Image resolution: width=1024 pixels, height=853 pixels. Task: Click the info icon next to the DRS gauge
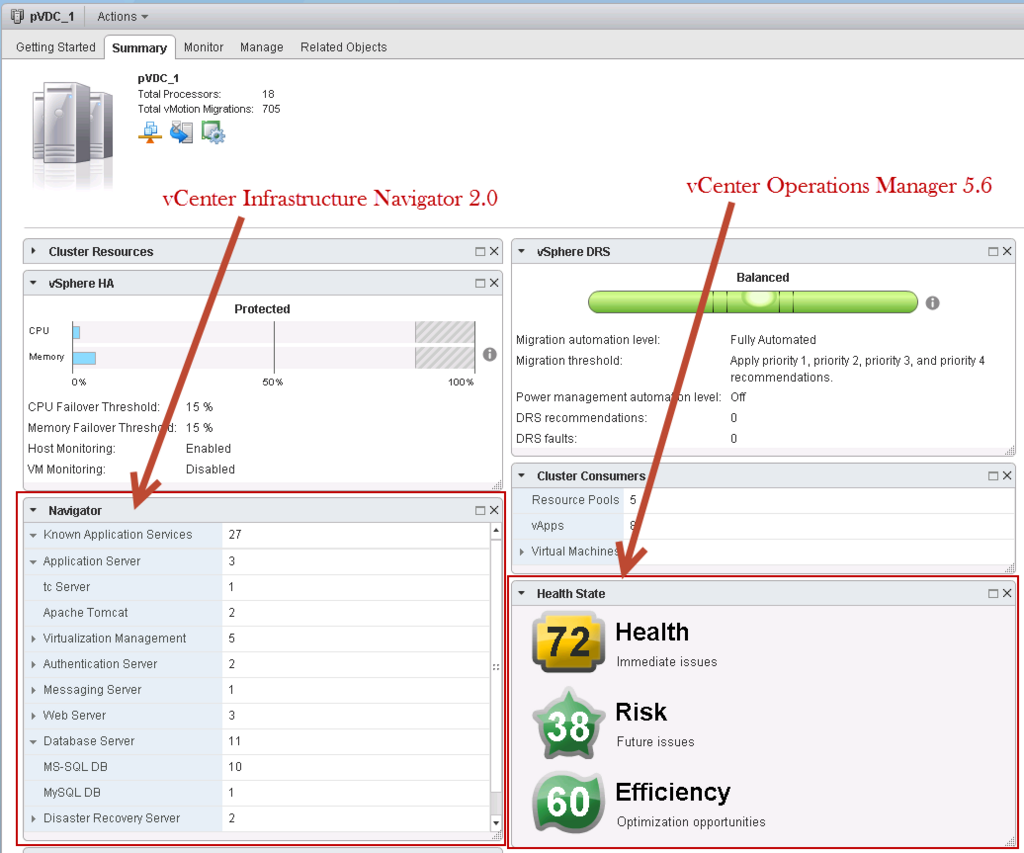coord(932,303)
